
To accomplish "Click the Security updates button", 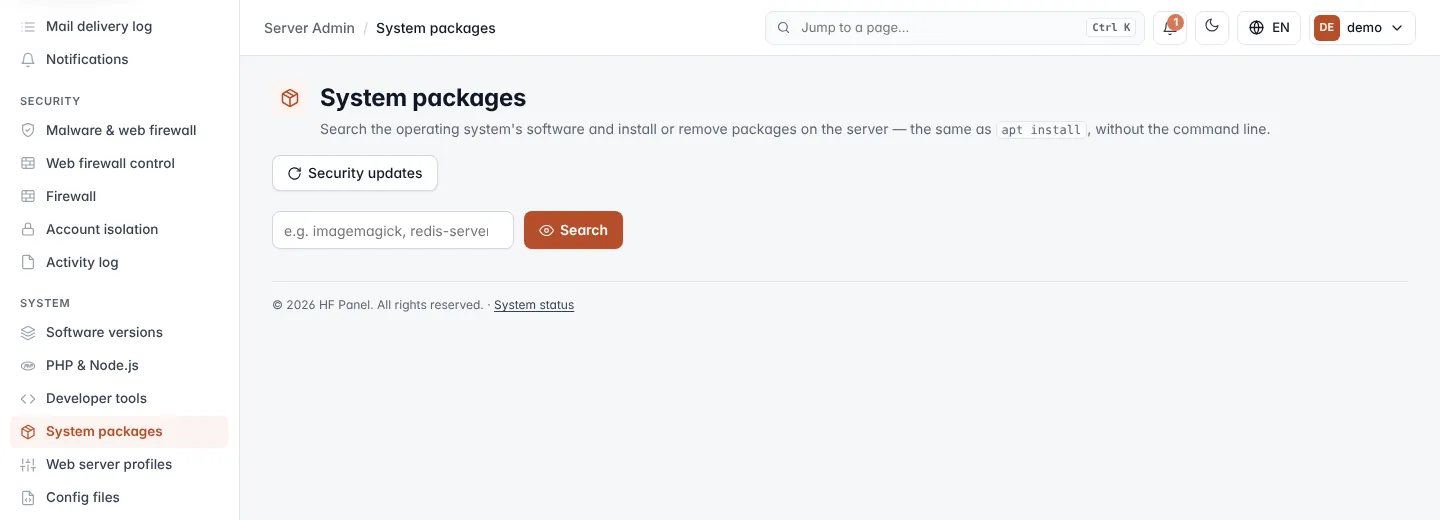I will 355,173.
